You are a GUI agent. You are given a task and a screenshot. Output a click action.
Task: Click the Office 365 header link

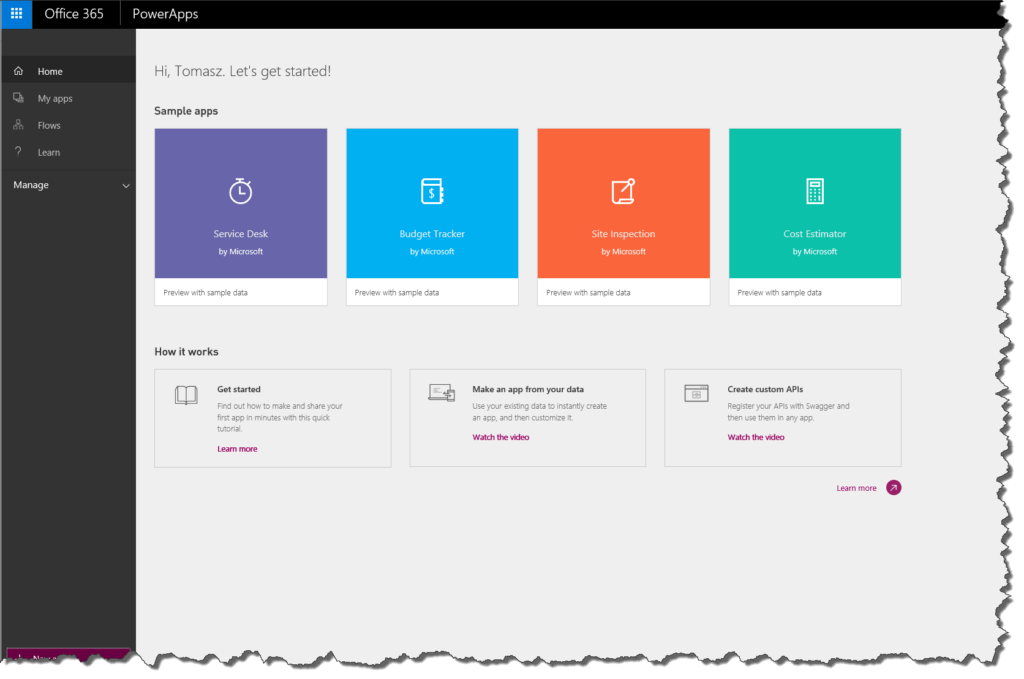pos(74,14)
